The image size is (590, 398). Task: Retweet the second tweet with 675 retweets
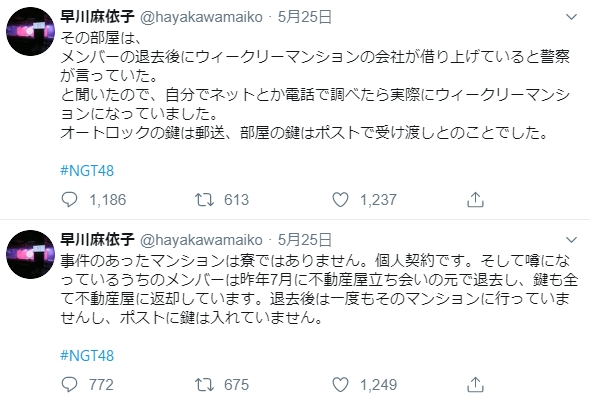[x=204, y=385]
